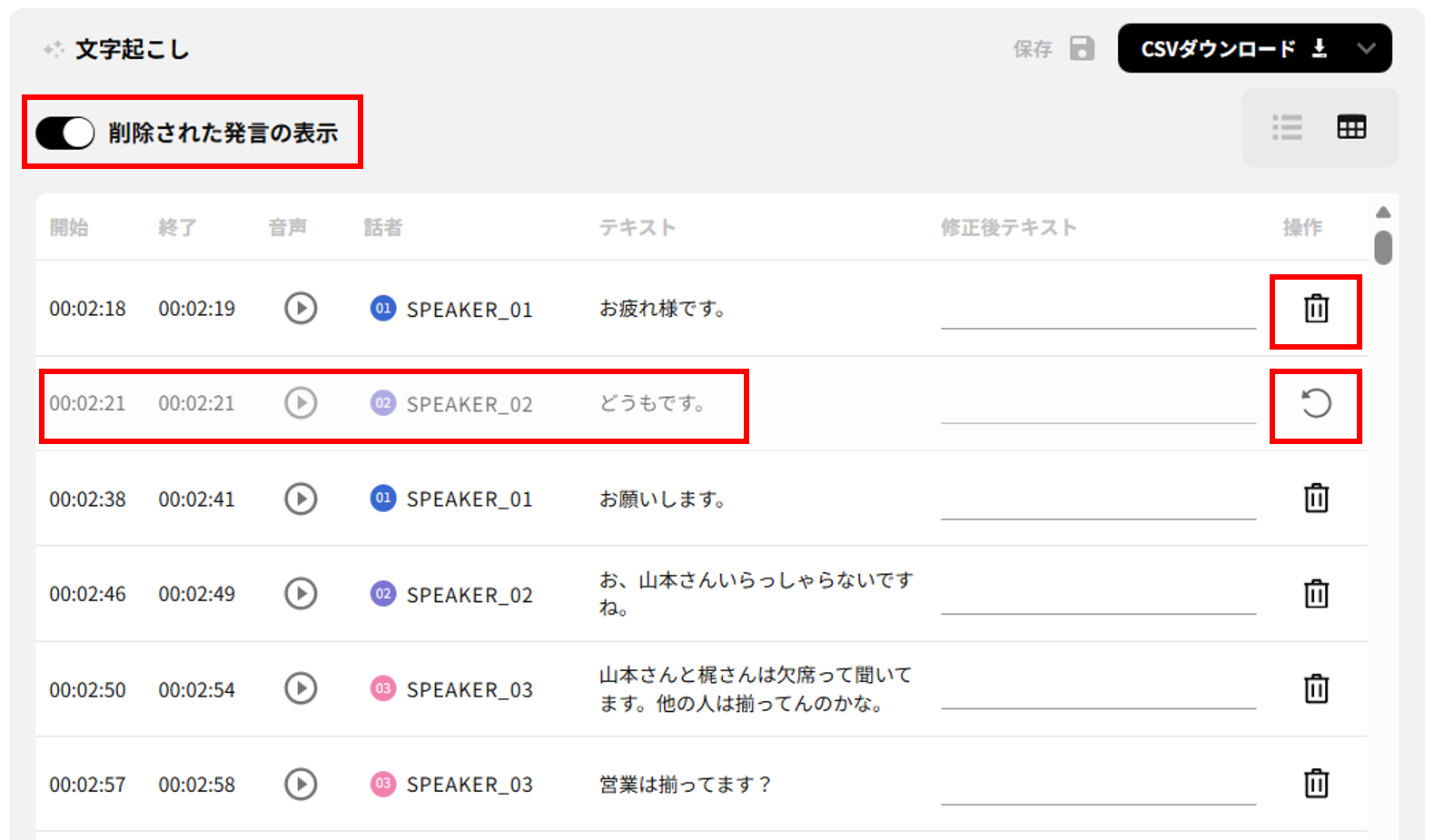1434x840 pixels.
Task: Play audio for お疲れ様です。 row
Action: (x=301, y=309)
